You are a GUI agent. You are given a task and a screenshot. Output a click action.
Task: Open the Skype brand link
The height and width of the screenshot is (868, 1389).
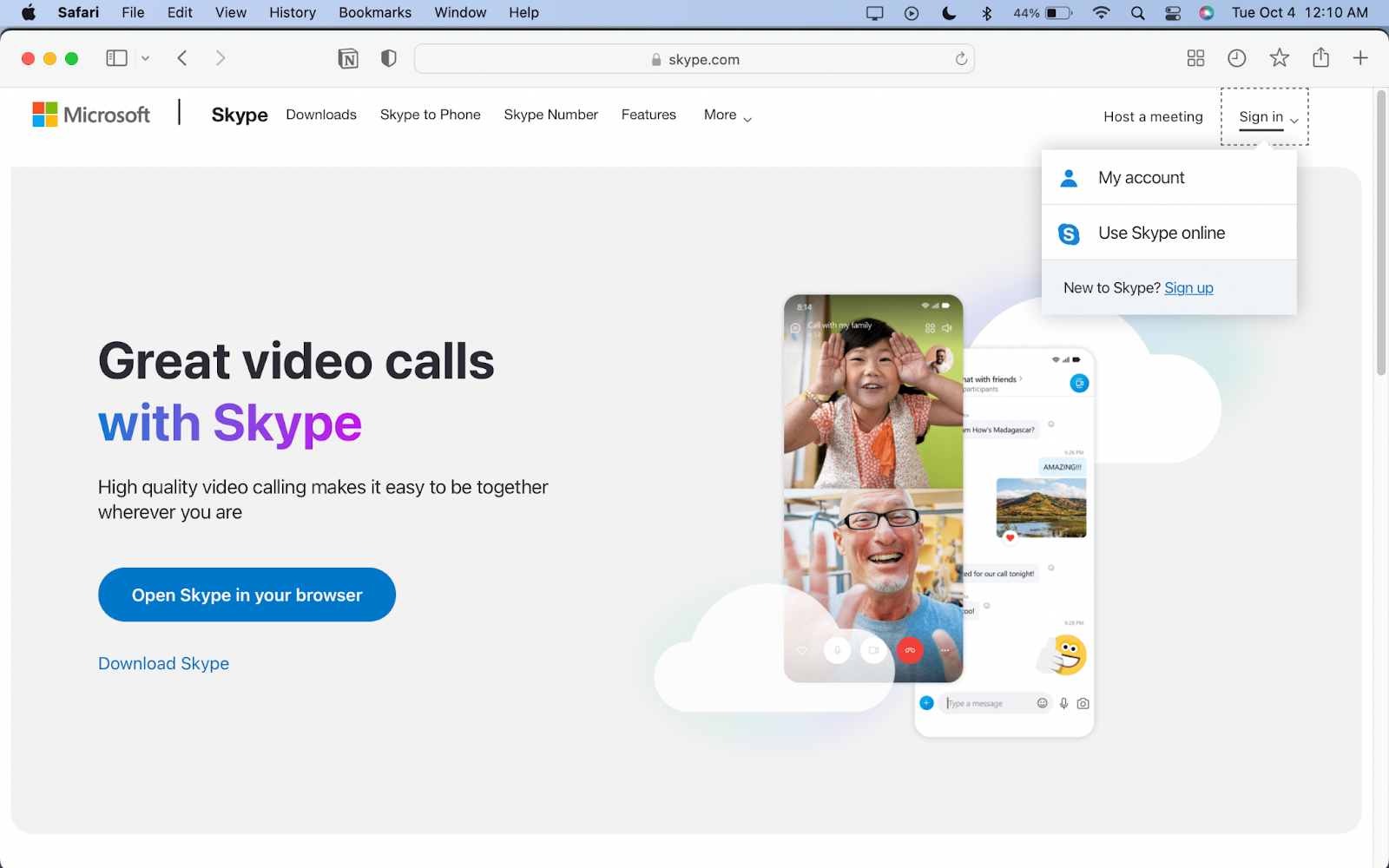point(240,115)
